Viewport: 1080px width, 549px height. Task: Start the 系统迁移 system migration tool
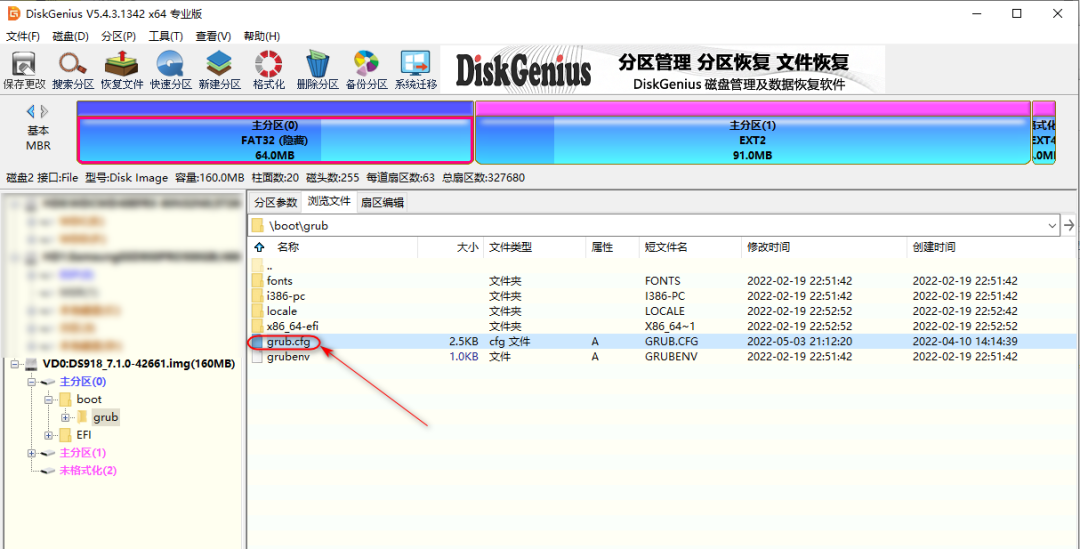click(415, 70)
